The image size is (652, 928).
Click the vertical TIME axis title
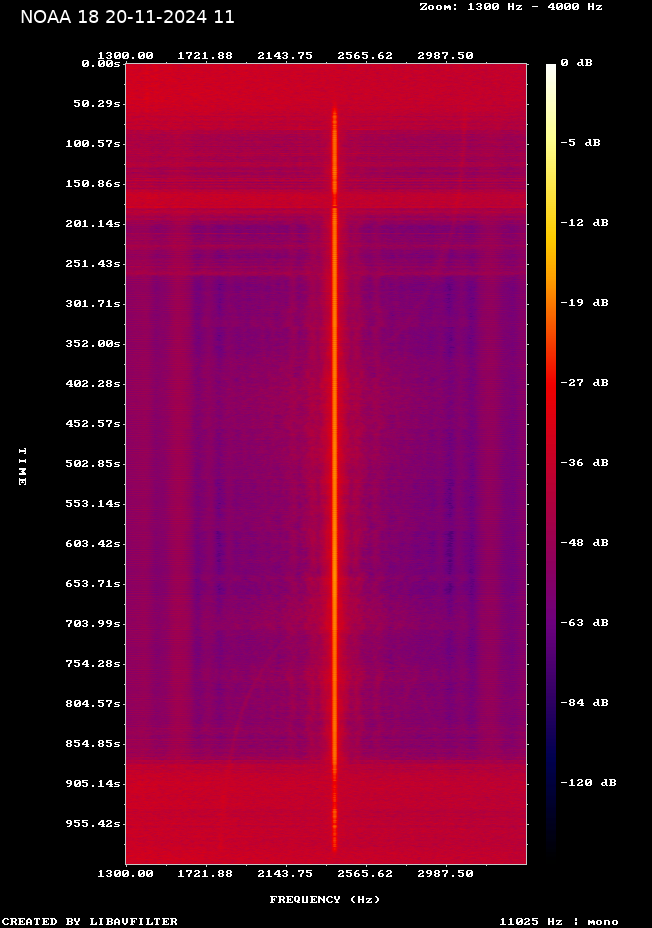(x=22, y=465)
